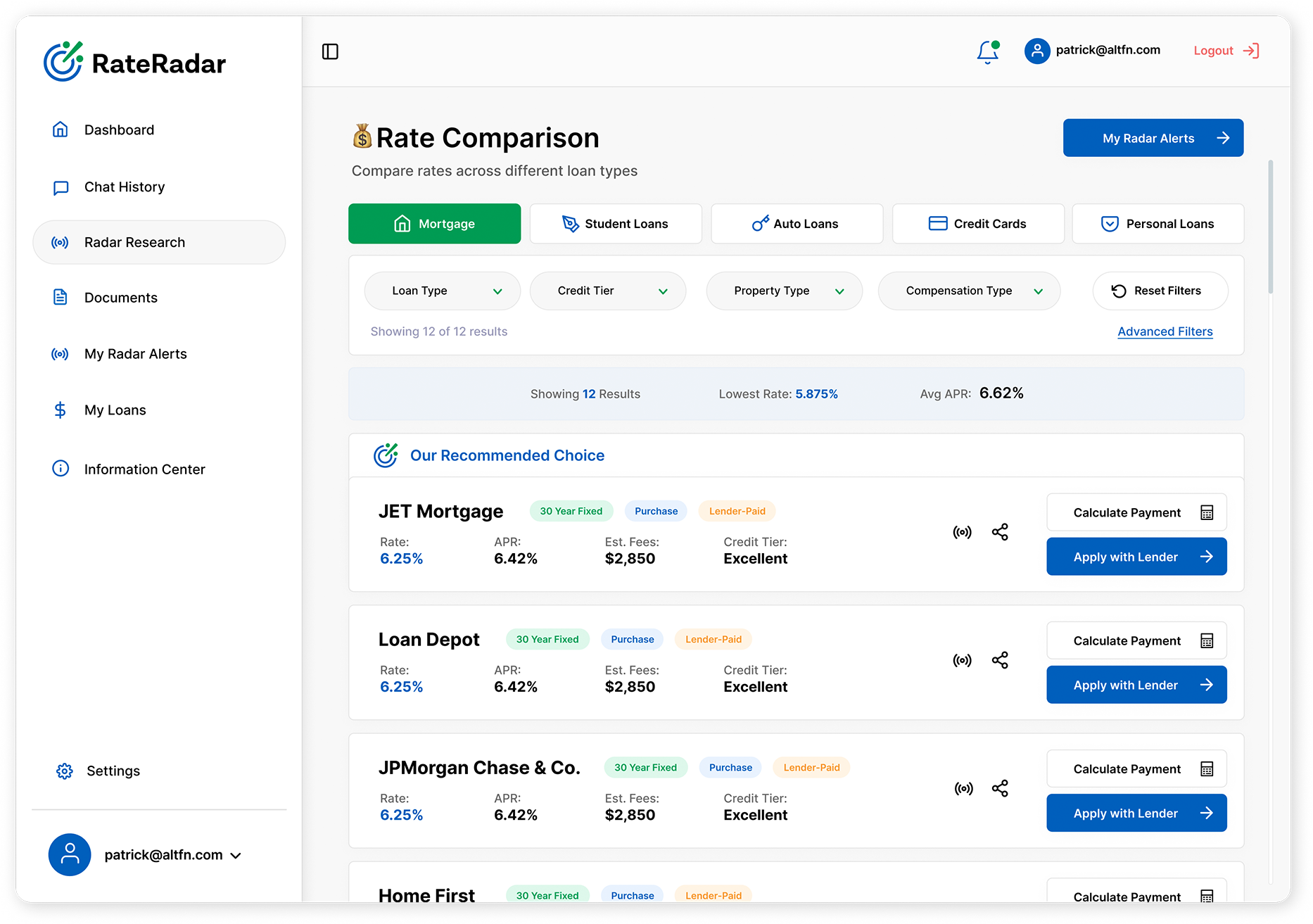
Task: Switch to the Credit Cards tab
Action: 978,224
